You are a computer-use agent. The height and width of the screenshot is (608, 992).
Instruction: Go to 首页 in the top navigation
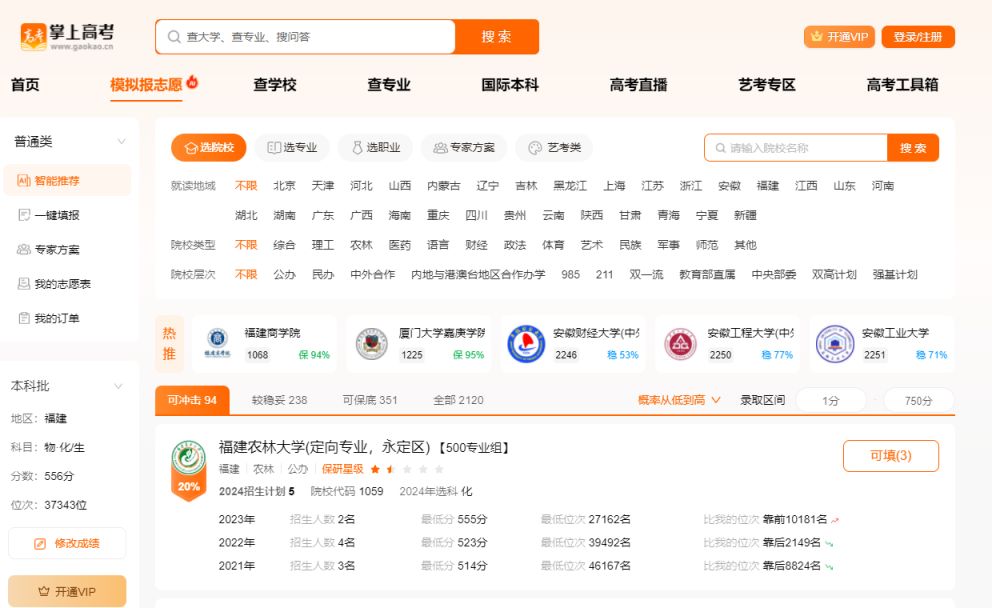pyautogui.click(x=25, y=85)
